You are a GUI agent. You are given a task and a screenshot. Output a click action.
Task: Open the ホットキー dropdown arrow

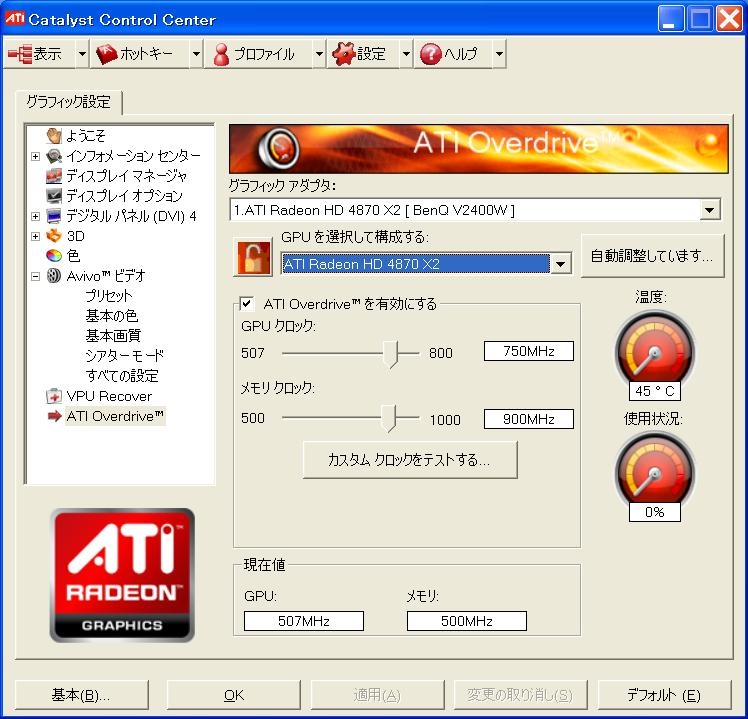pos(196,54)
